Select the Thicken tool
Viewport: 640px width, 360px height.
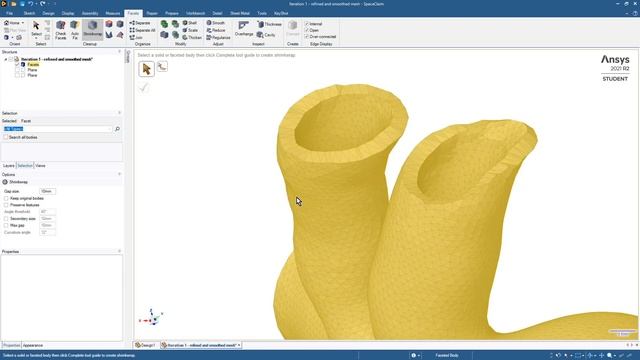[x=192, y=37]
